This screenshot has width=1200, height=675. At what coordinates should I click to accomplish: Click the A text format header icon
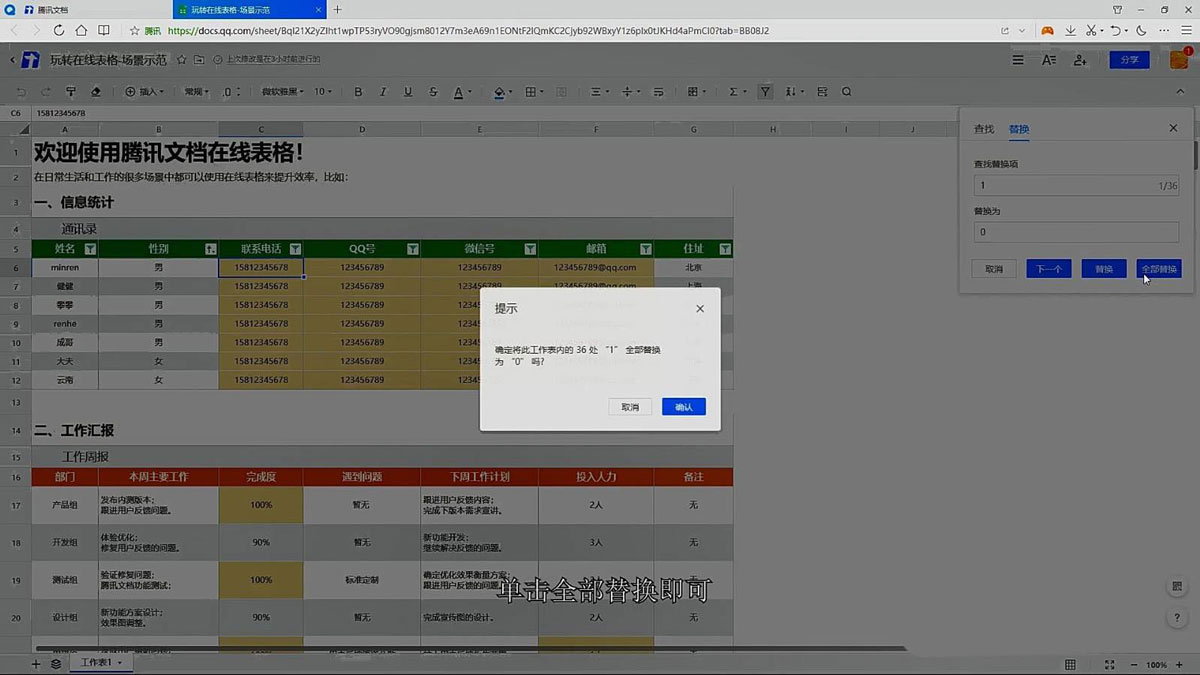1049,60
